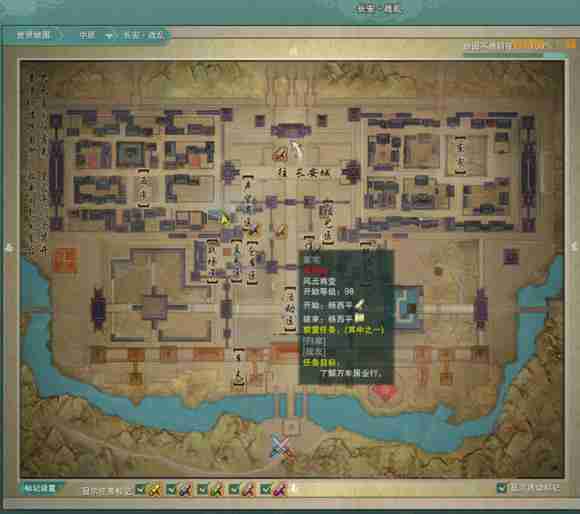Click the sword icon in quest tooltip
Screen dimensions: 580x514
coord(360,304)
